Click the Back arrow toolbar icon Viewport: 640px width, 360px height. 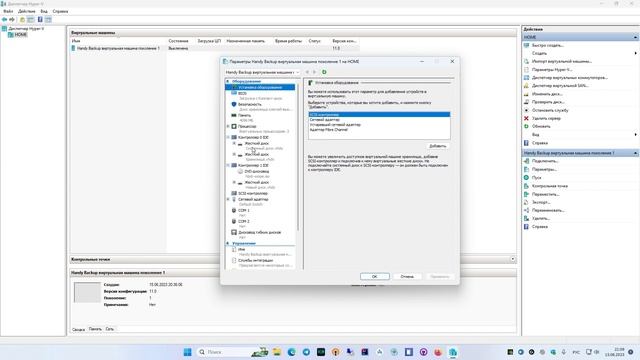coord(4,20)
